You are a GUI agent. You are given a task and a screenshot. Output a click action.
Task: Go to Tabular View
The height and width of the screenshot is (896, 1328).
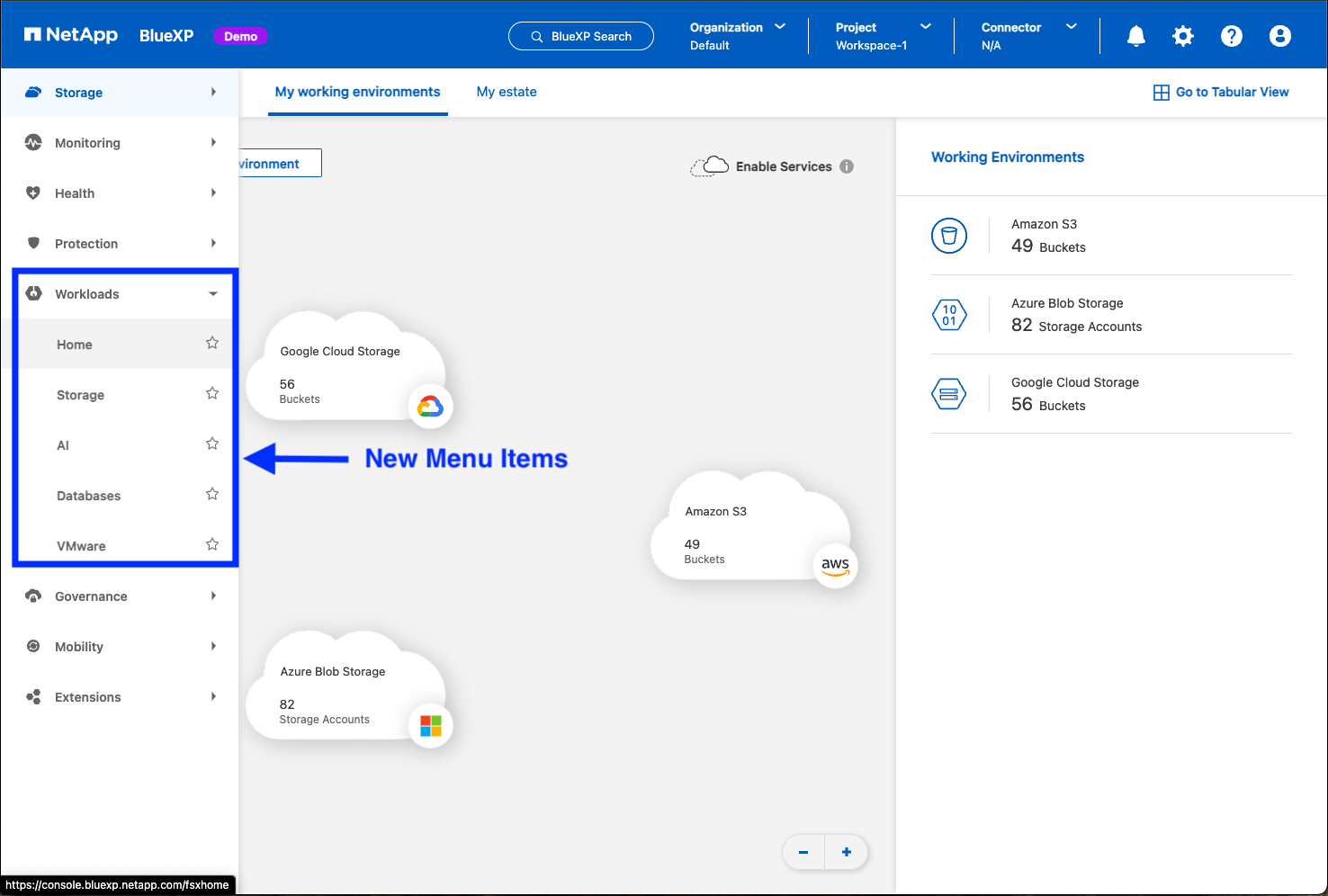click(1221, 92)
